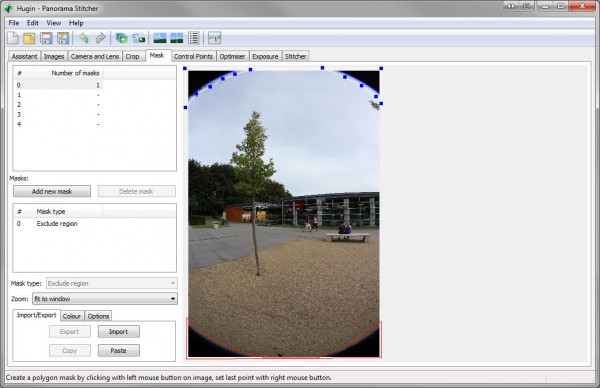Create a new project via toolbar icon

pyautogui.click(x=13, y=38)
